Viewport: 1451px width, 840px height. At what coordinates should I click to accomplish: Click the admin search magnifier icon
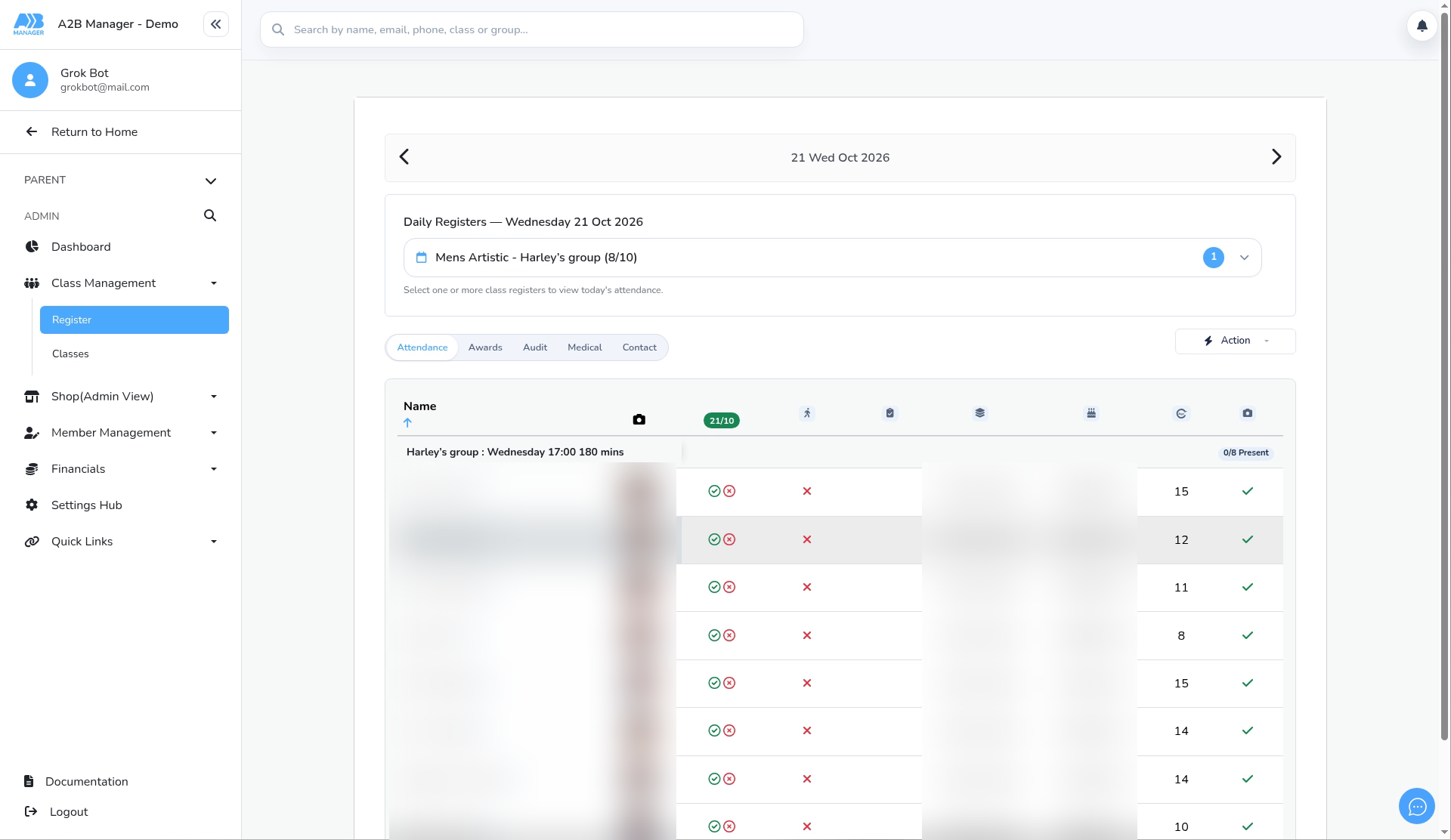point(210,215)
